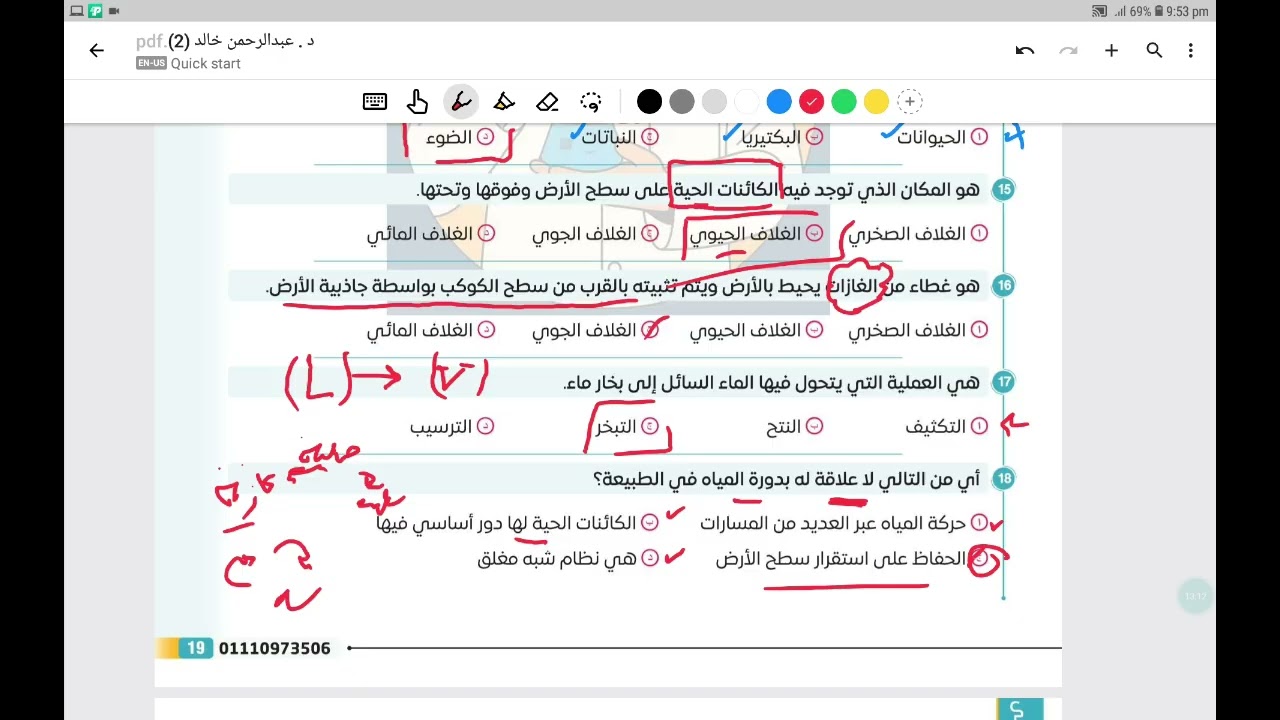1280x720 pixels.
Task: Pick الغلاف المائي under question 15
Action: pyautogui.click(x=431, y=233)
